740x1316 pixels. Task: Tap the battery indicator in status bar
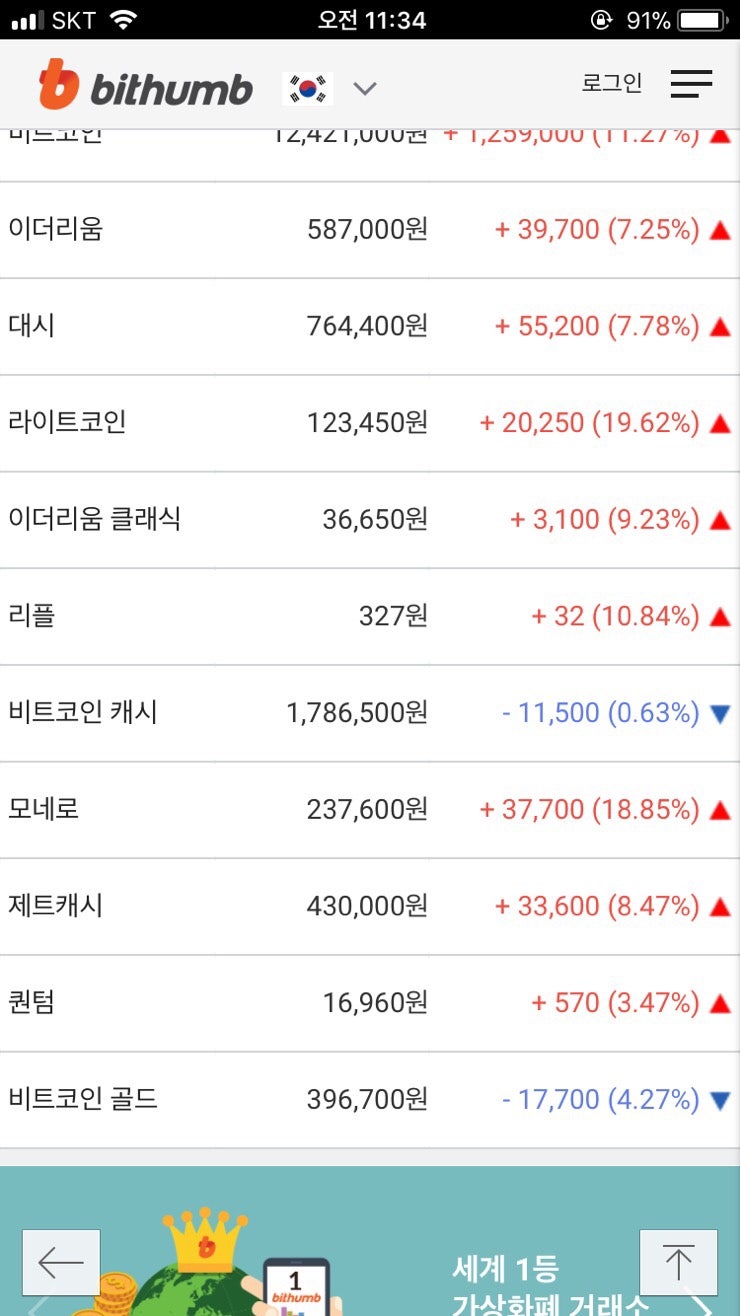click(701, 18)
